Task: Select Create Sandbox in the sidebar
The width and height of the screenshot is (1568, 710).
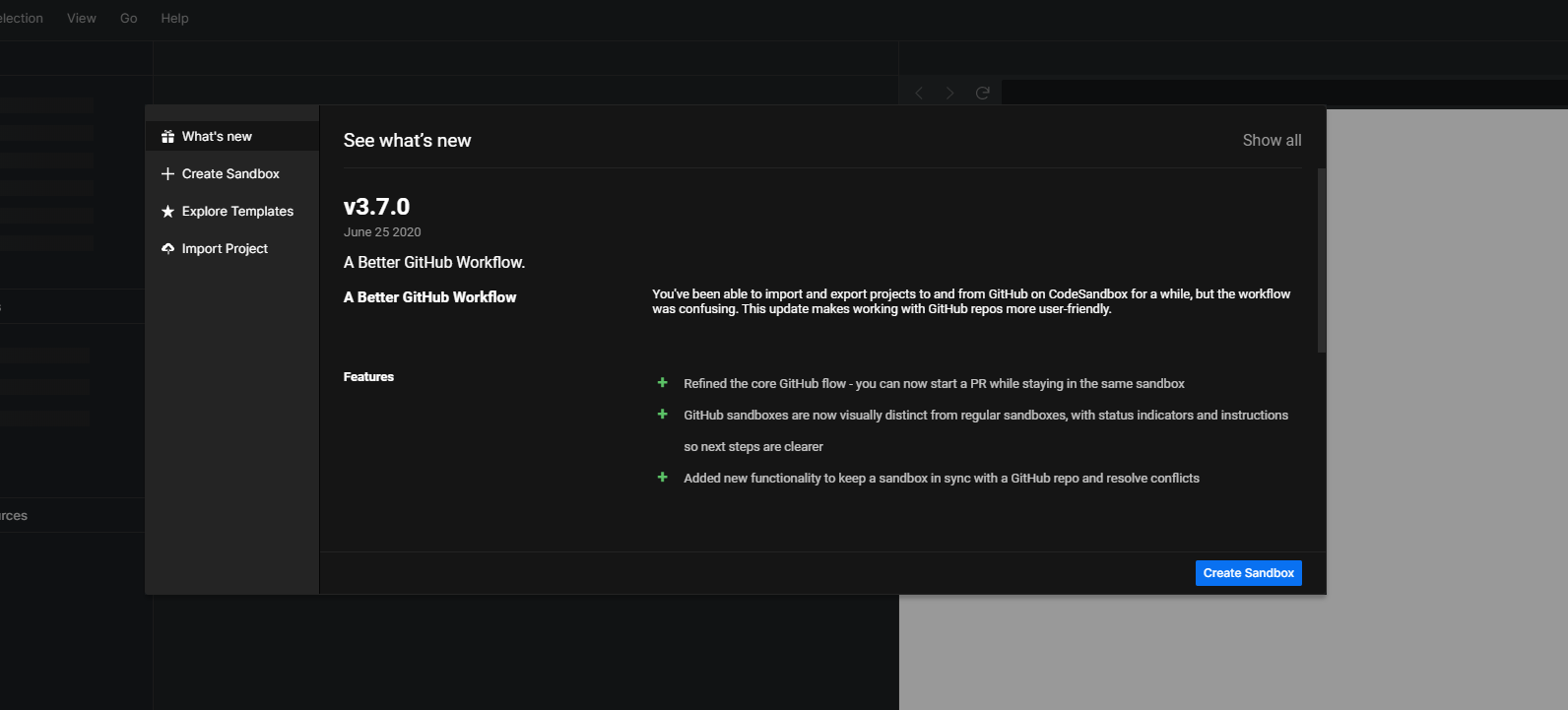Action: [232, 174]
